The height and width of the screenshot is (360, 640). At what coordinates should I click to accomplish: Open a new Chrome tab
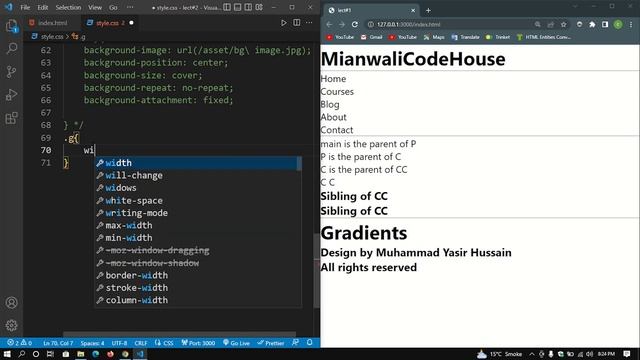(428, 10)
